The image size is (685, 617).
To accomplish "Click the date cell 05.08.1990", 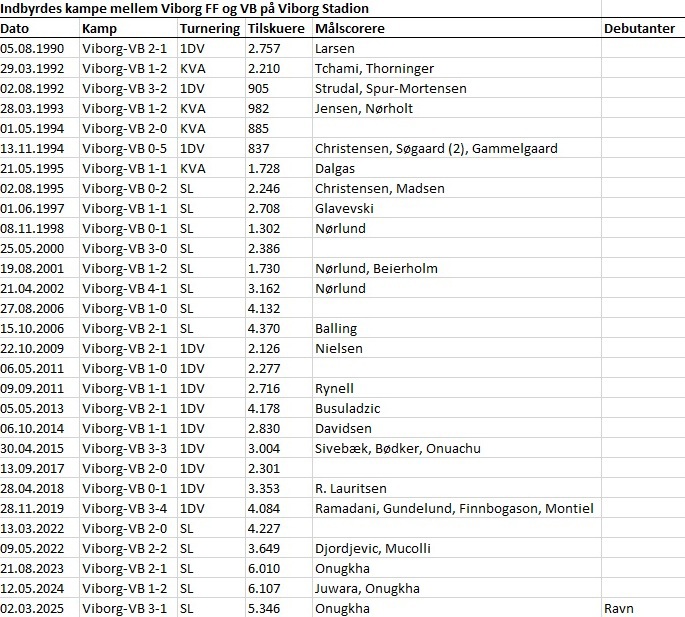I will [32, 49].
